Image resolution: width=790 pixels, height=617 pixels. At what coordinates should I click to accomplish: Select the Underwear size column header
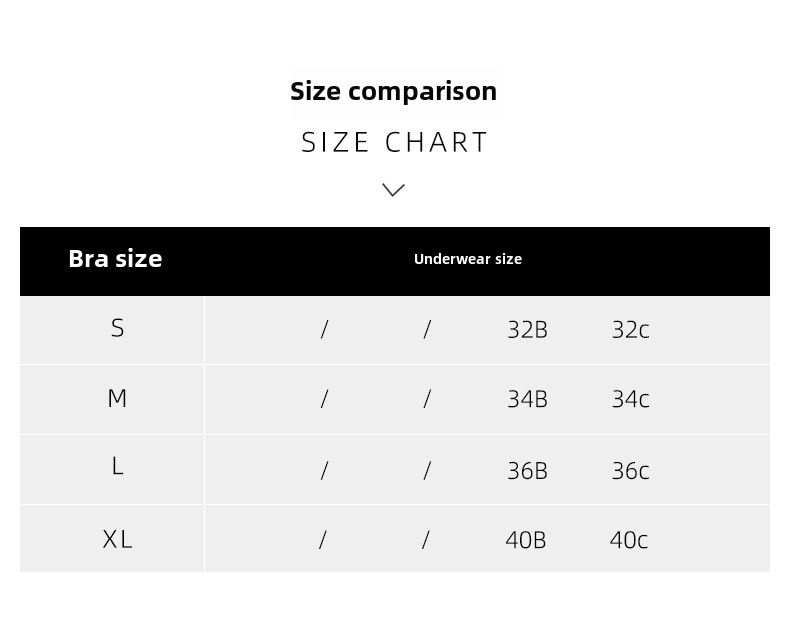point(468,259)
